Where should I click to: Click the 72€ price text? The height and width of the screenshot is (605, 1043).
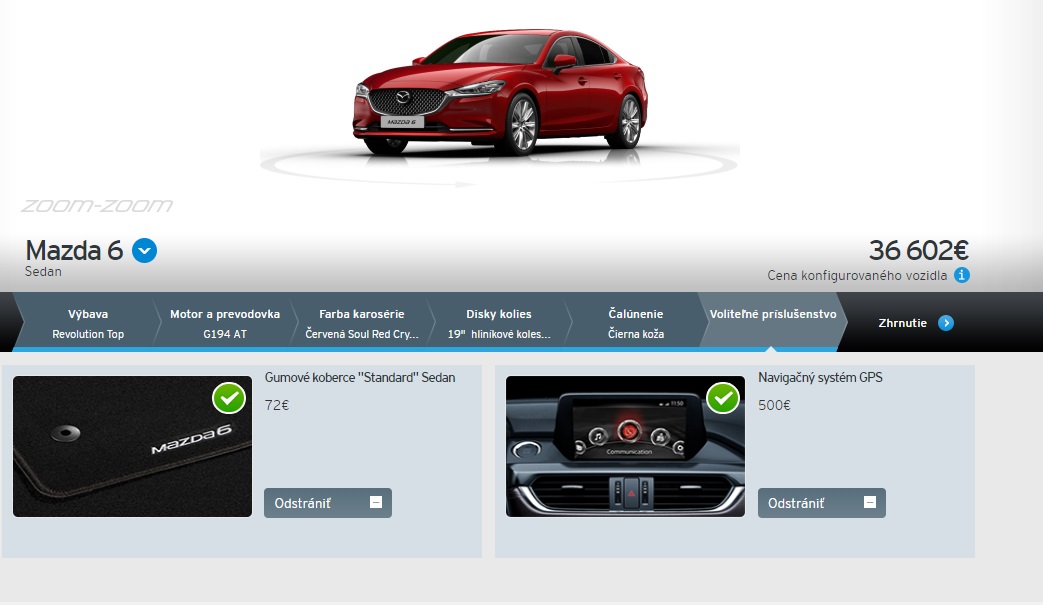[x=277, y=405]
